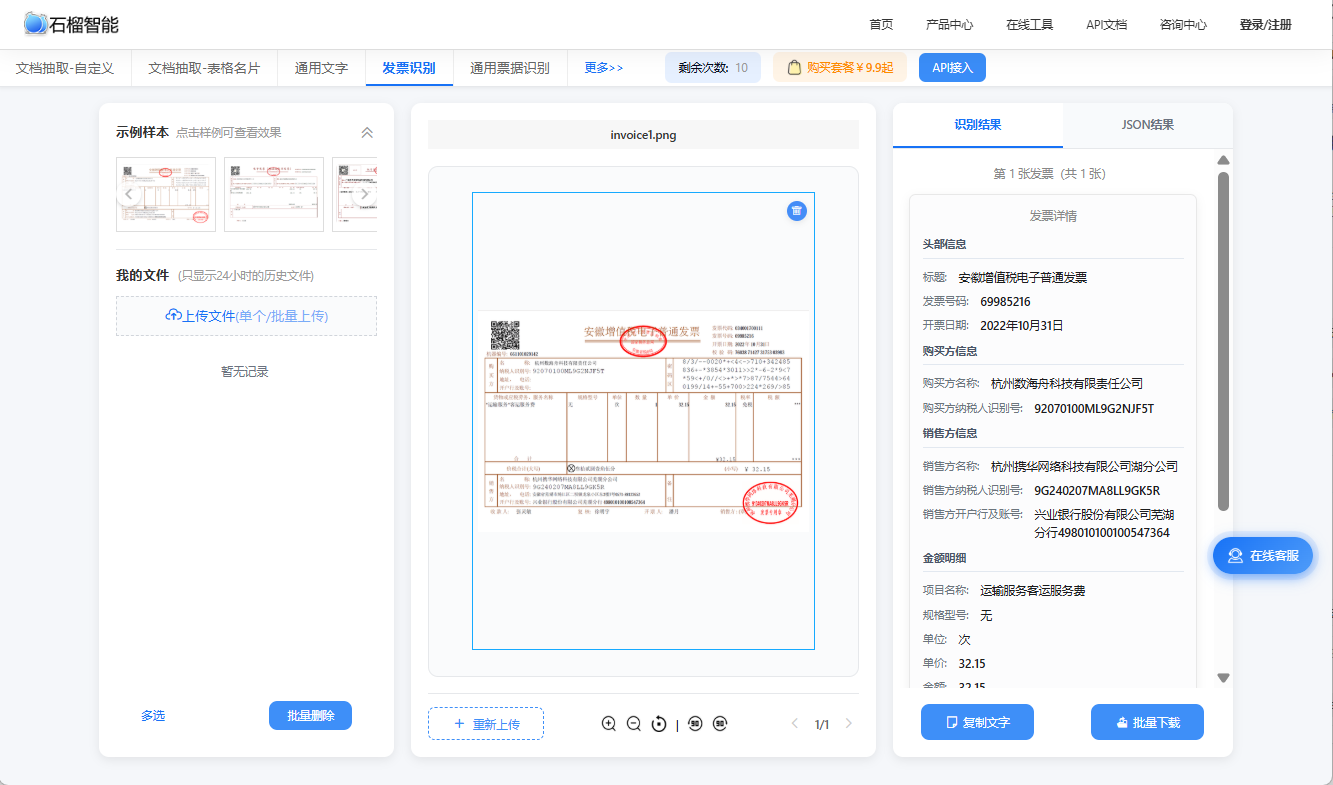Screen dimensions: 1333x785
Task: Show previous sample thumbnails
Action: [x=128, y=194]
